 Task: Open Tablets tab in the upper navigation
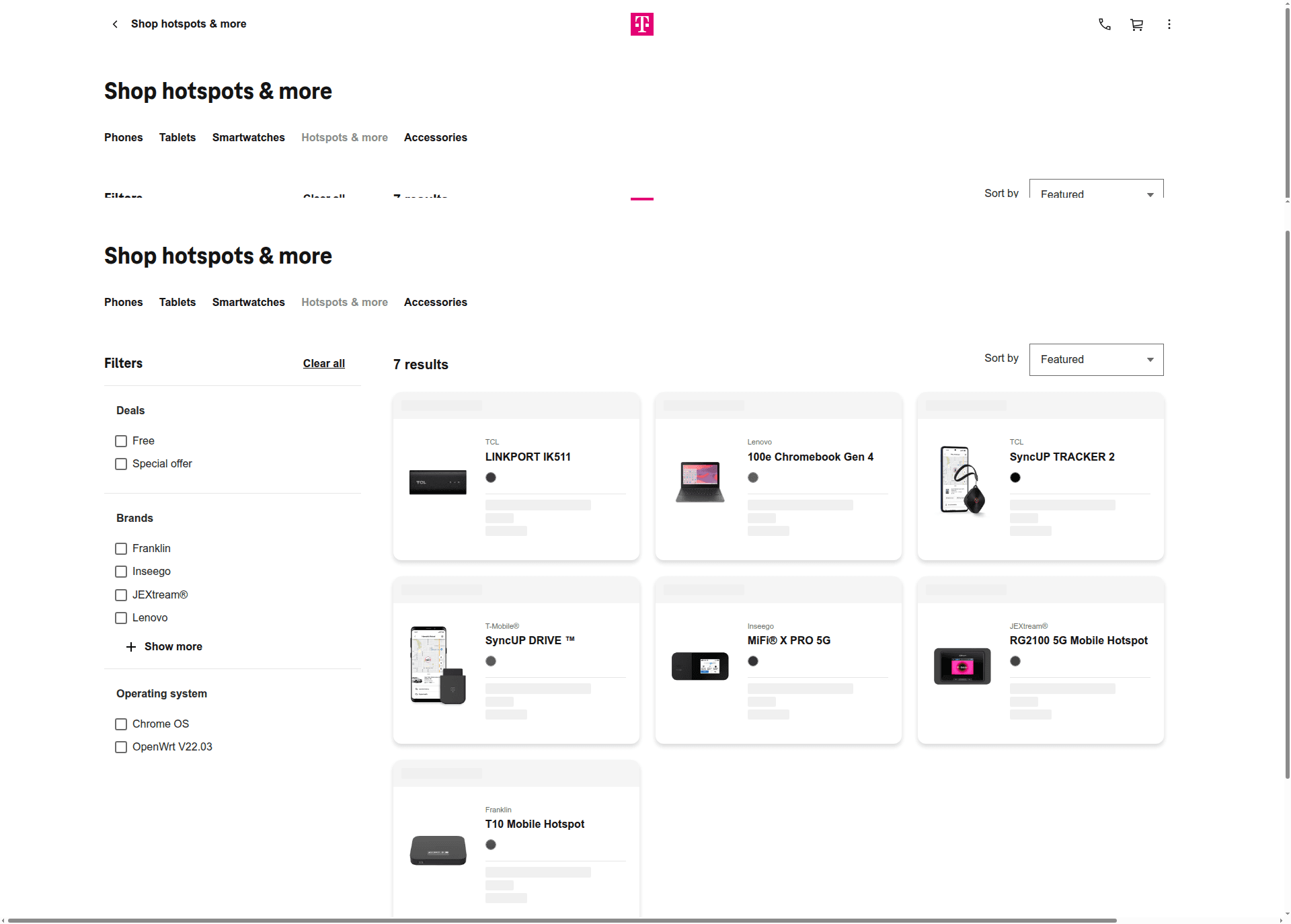tap(178, 137)
